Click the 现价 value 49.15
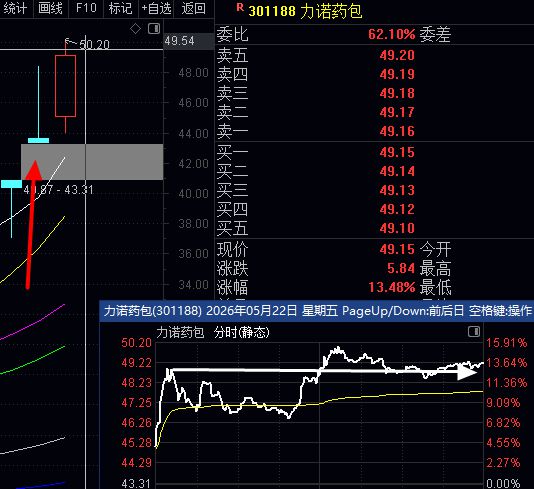The image size is (534, 489). coord(397,249)
